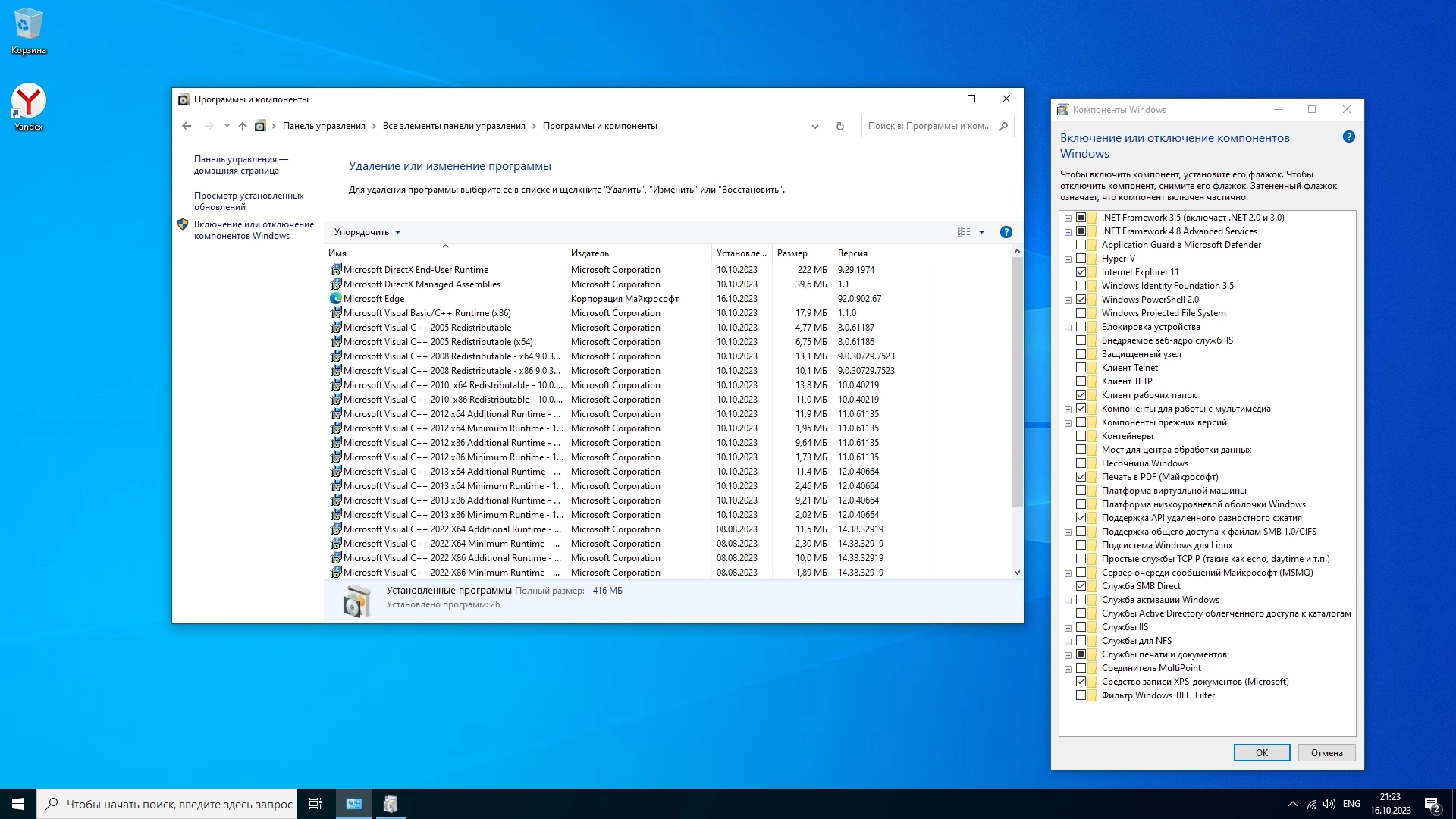Open the Упорядочить dropdown menu

[367, 232]
